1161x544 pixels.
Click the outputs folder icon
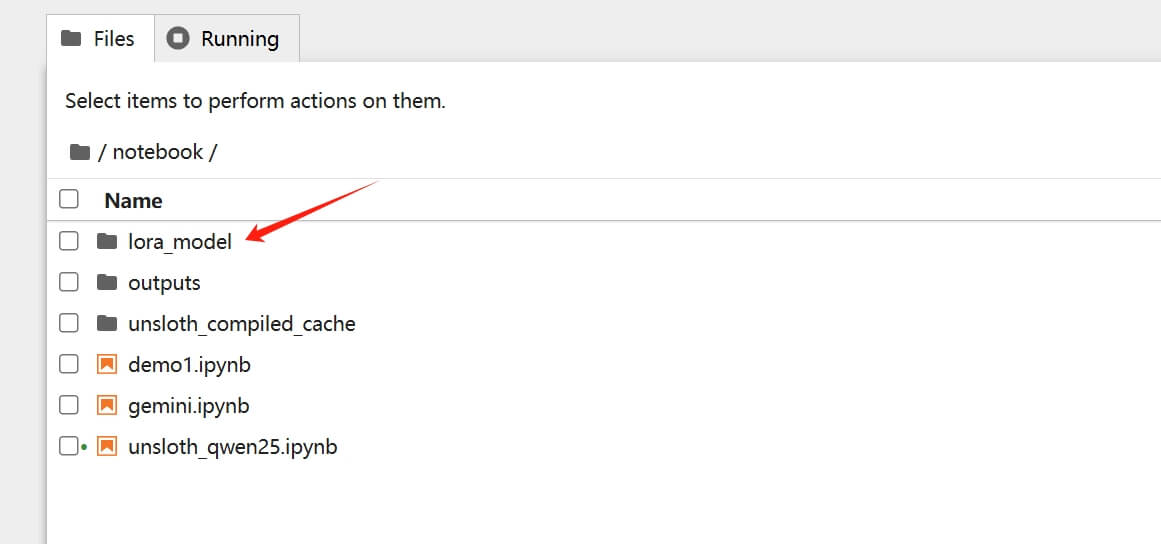tap(107, 282)
